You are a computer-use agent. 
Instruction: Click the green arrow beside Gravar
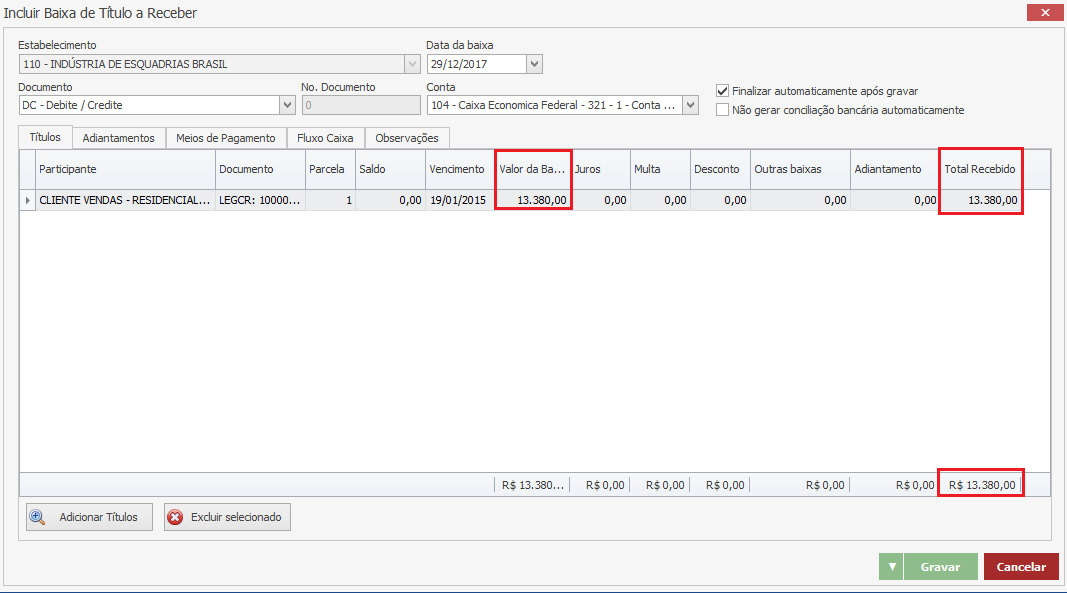point(891,567)
